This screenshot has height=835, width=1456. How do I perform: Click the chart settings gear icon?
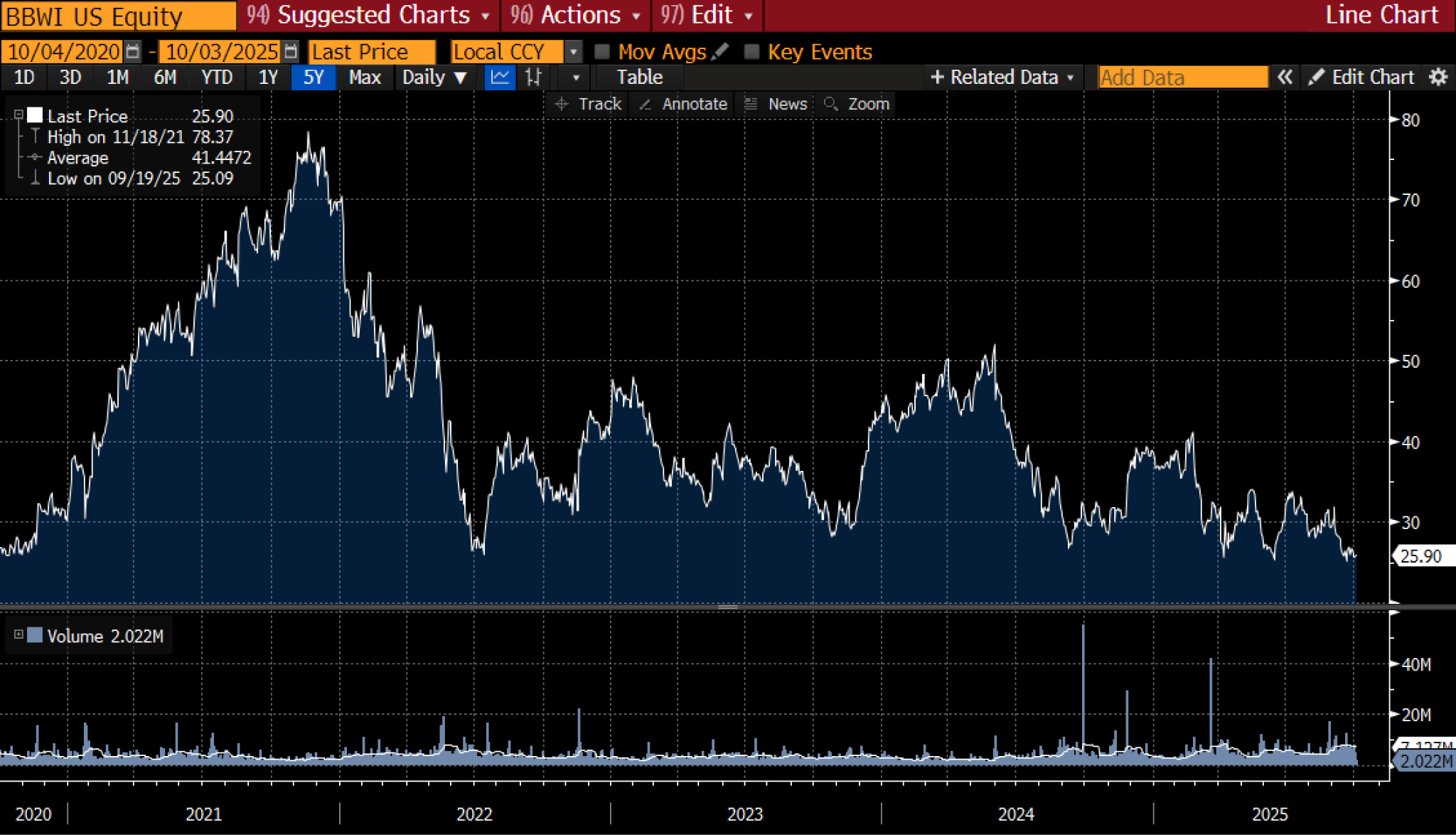1438,77
